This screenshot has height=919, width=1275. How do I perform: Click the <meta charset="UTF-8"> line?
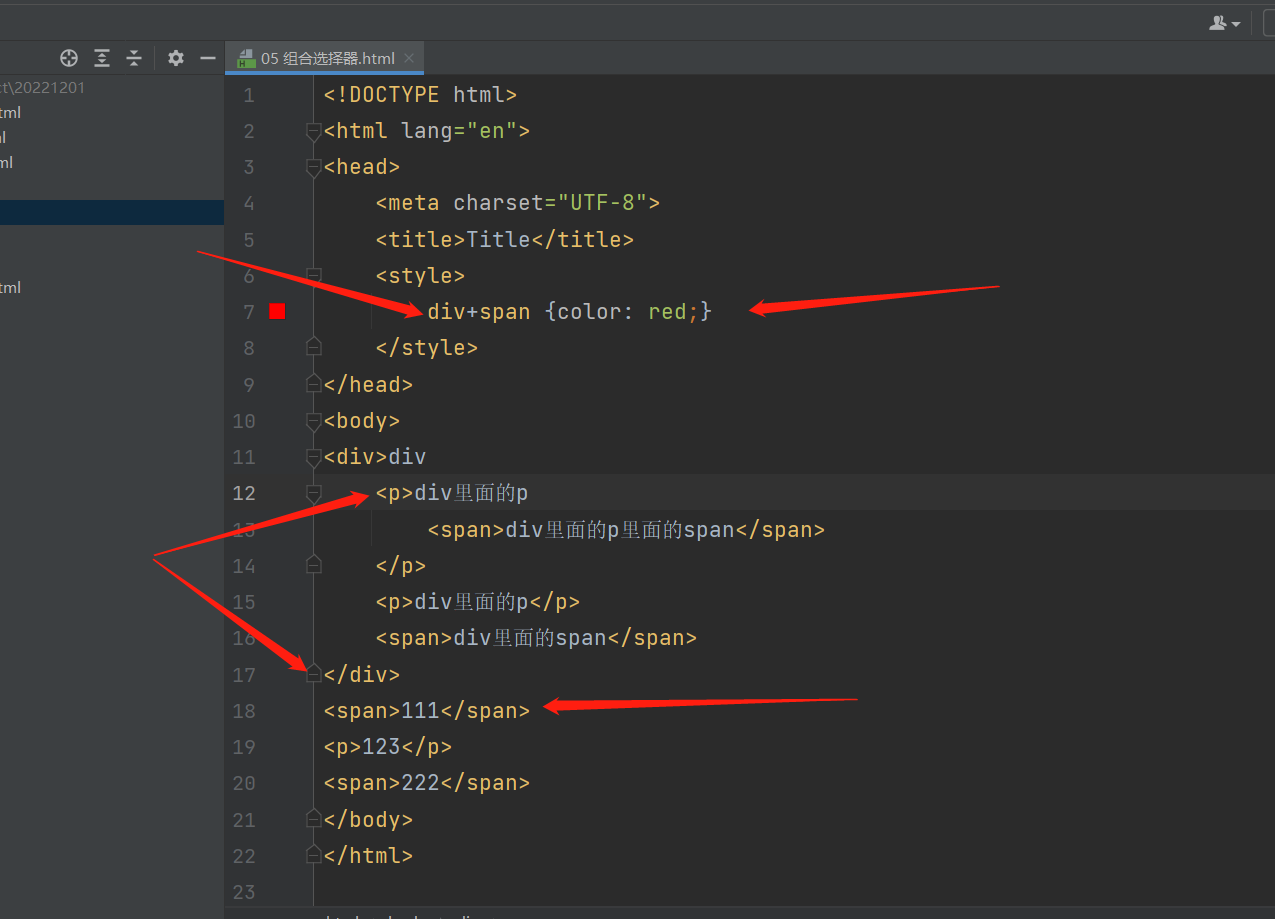point(518,203)
